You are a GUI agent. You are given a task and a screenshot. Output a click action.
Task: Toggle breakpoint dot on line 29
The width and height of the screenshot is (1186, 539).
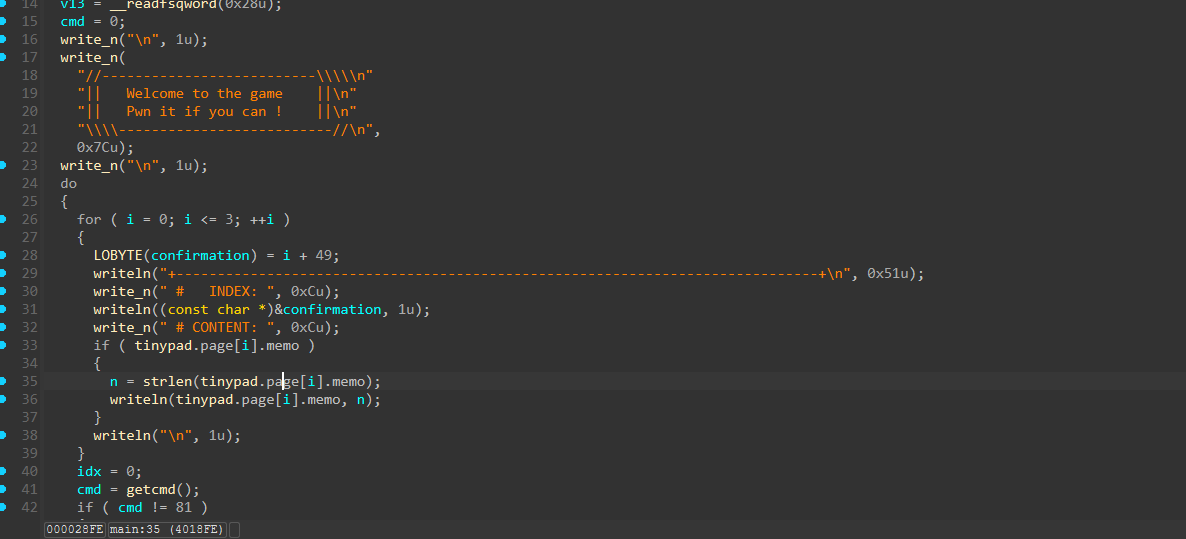3,273
